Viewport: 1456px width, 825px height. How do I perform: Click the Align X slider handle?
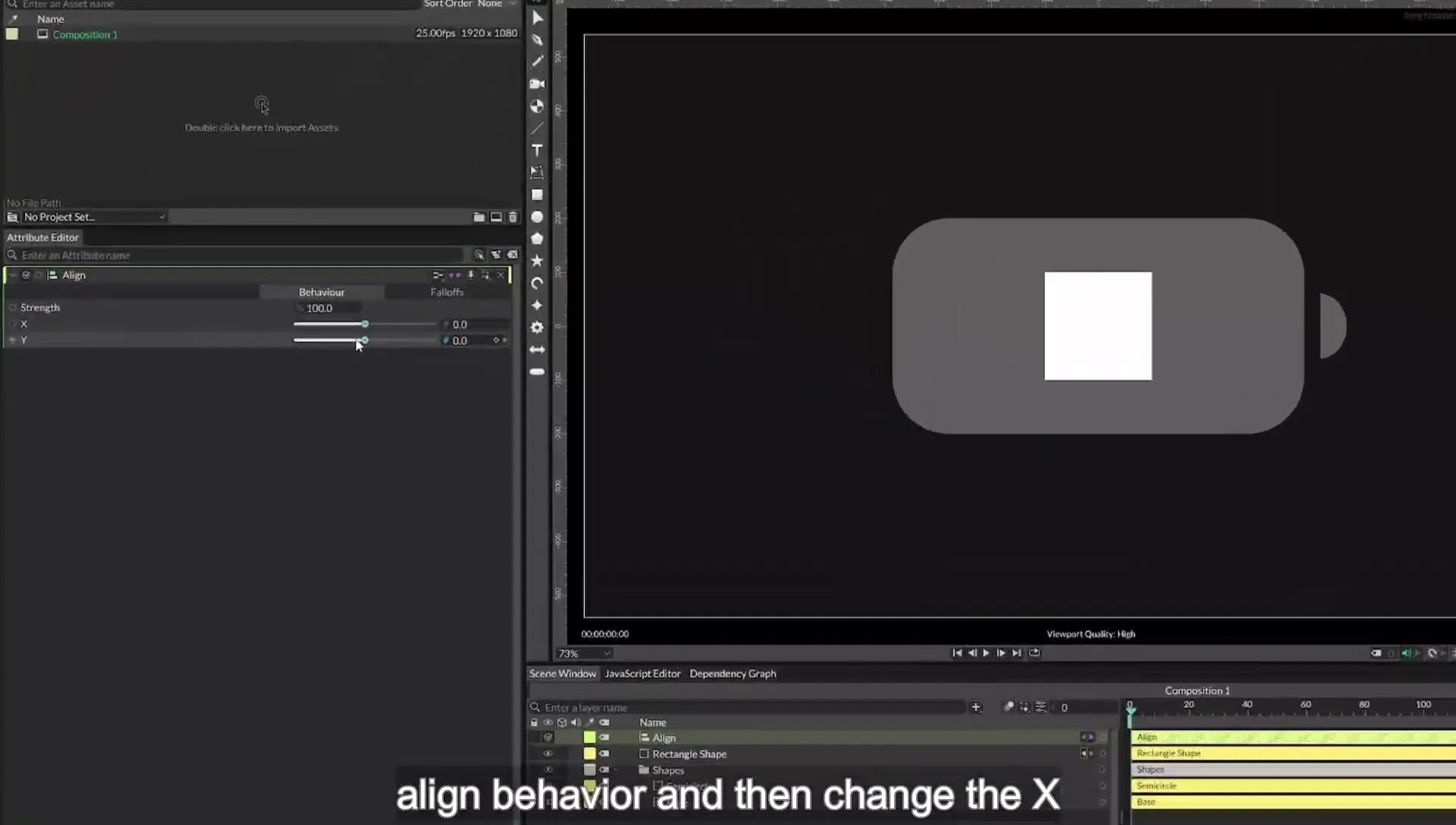point(365,325)
